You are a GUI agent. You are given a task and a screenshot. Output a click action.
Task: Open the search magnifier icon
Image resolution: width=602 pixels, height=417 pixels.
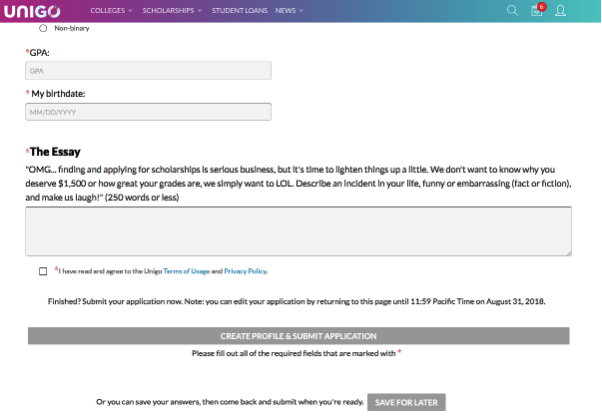[512, 10]
